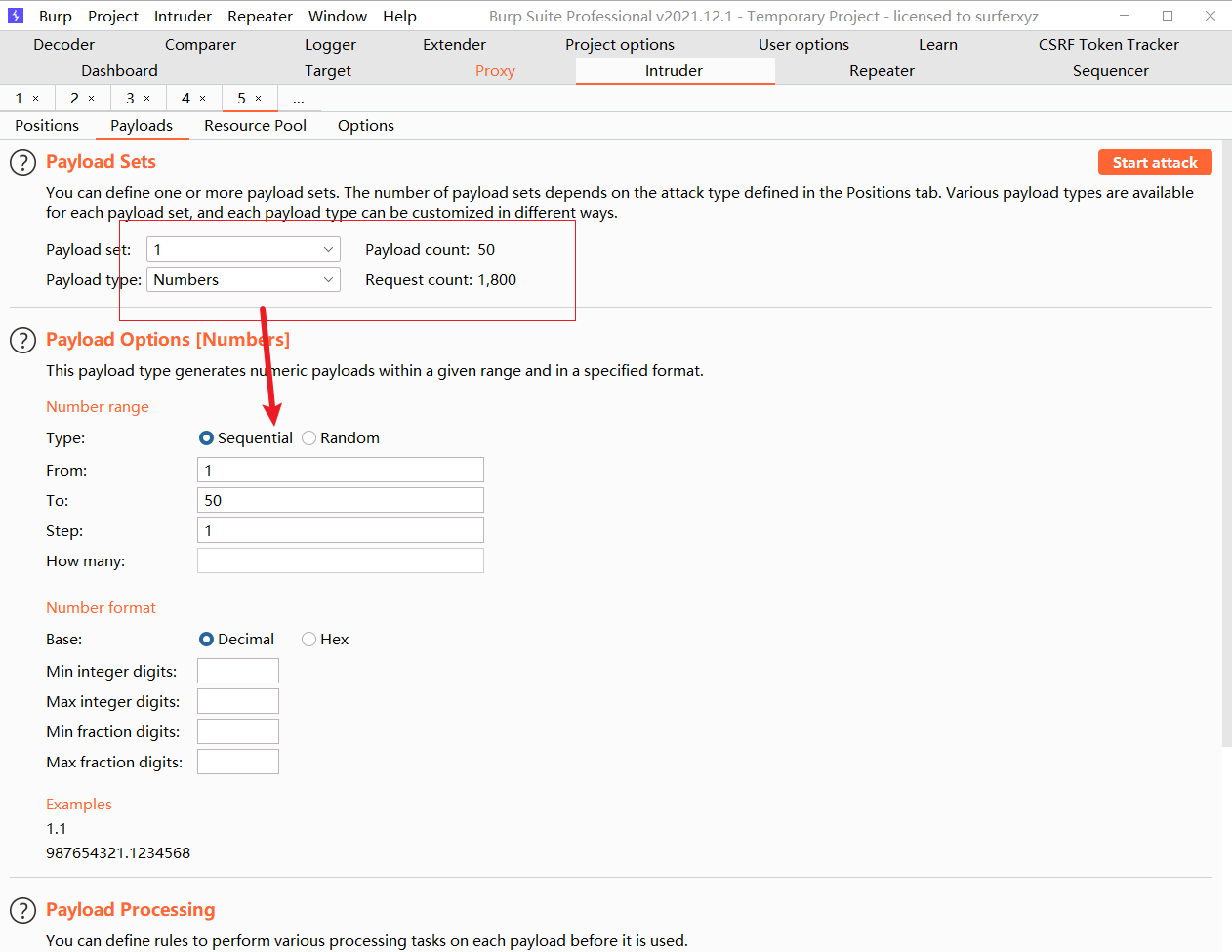Select the main Intruder tab
Viewport: 1232px width, 952px height.
tap(675, 71)
